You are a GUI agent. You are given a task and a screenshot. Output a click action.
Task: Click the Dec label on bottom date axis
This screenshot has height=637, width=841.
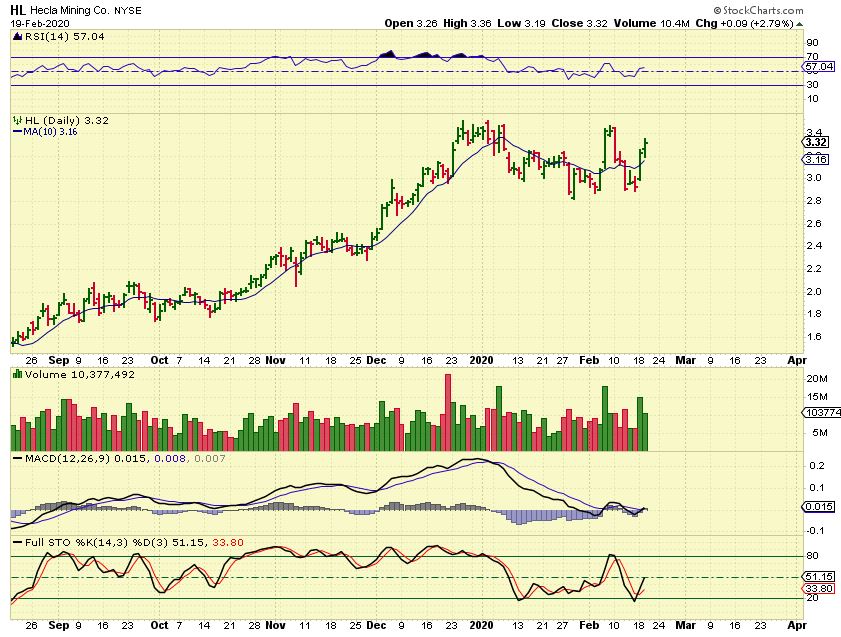coord(376,625)
